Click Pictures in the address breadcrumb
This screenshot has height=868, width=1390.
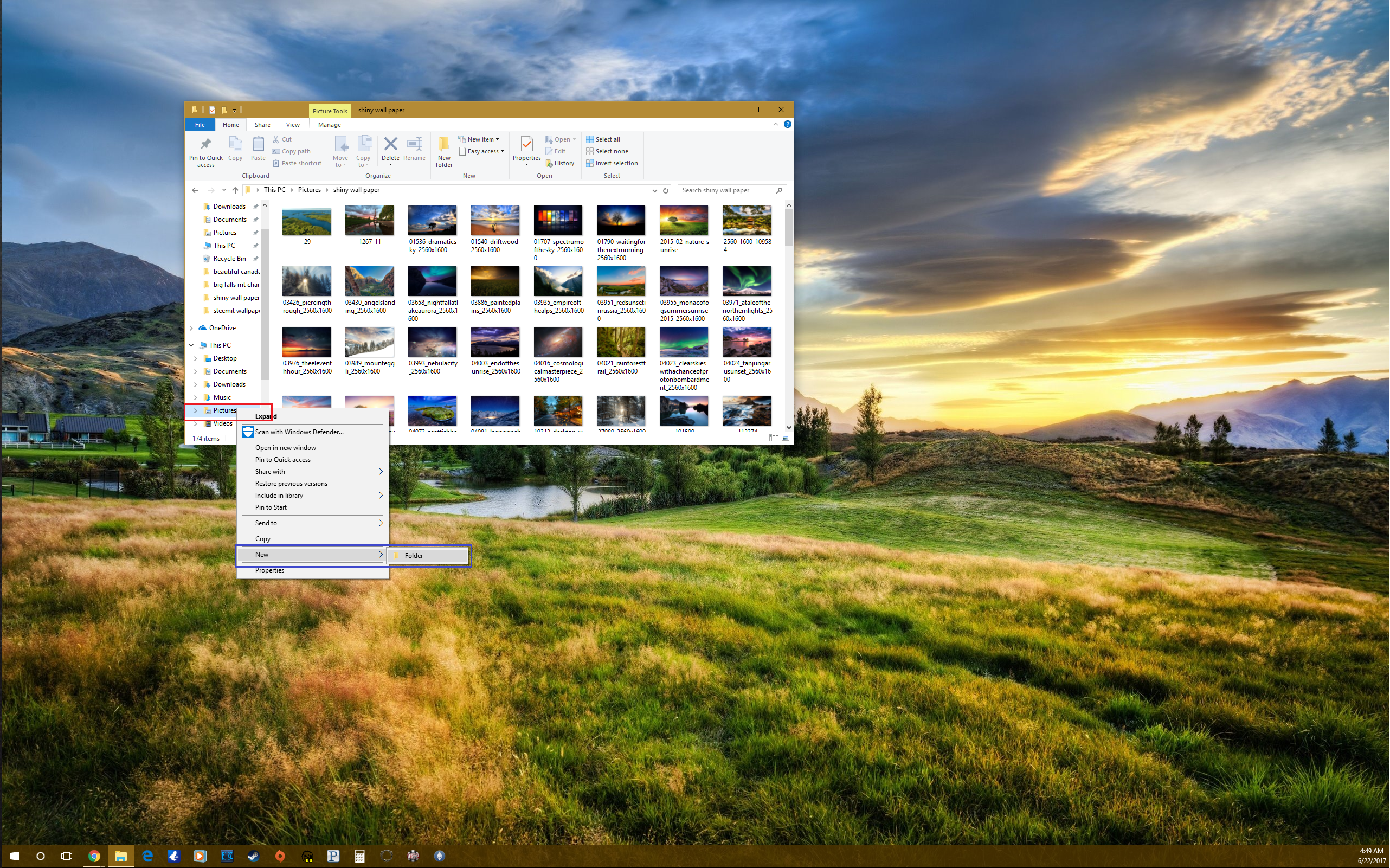pyautogui.click(x=310, y=190)
